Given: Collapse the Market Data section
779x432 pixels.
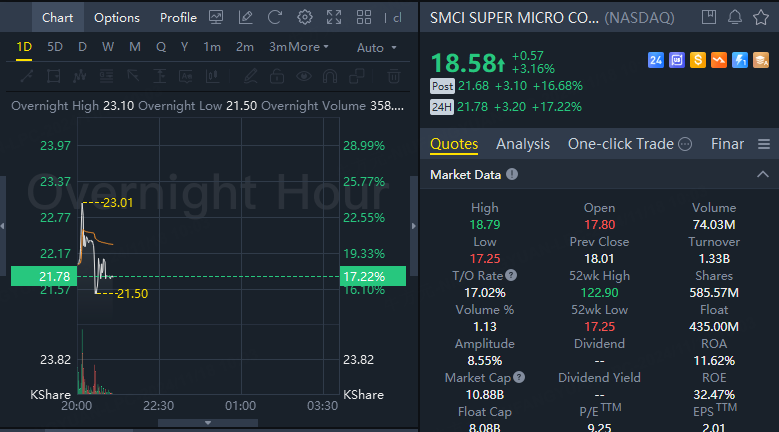Looking at the screenshot, I should 764,175.
